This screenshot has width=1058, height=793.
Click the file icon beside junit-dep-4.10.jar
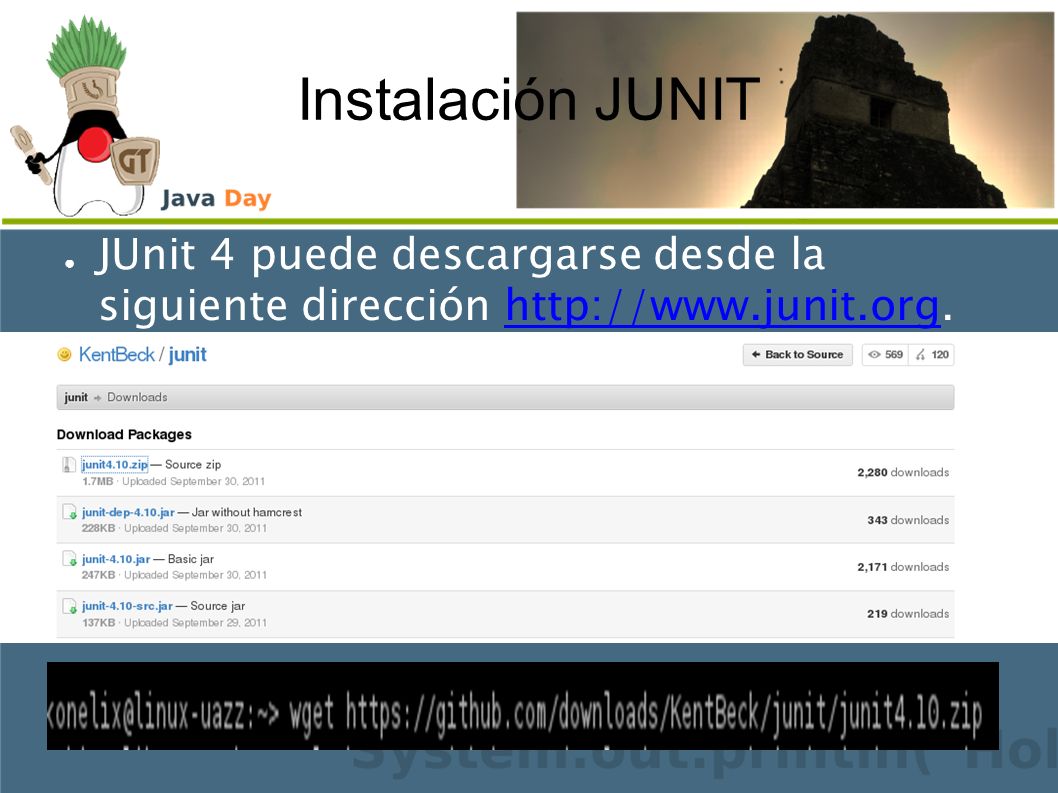[69, 512]
